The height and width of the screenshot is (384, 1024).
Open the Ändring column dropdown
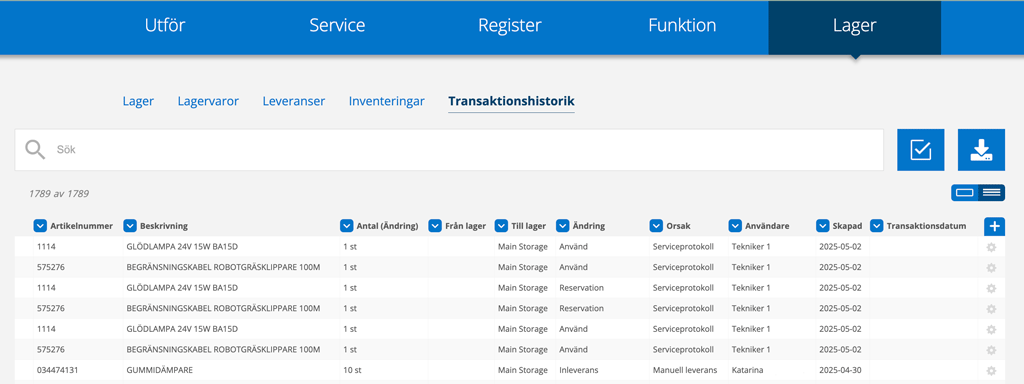coord(563,226)
